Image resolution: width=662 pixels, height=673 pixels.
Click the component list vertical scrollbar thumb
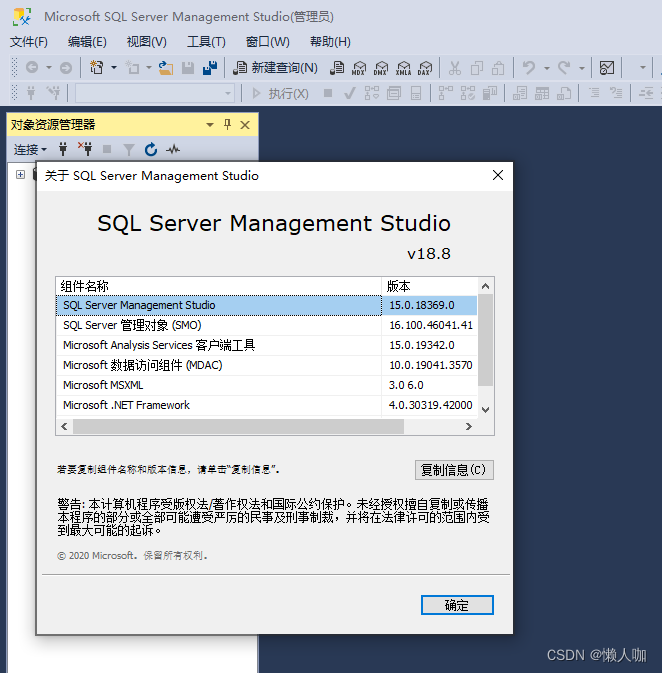(486, 340)
